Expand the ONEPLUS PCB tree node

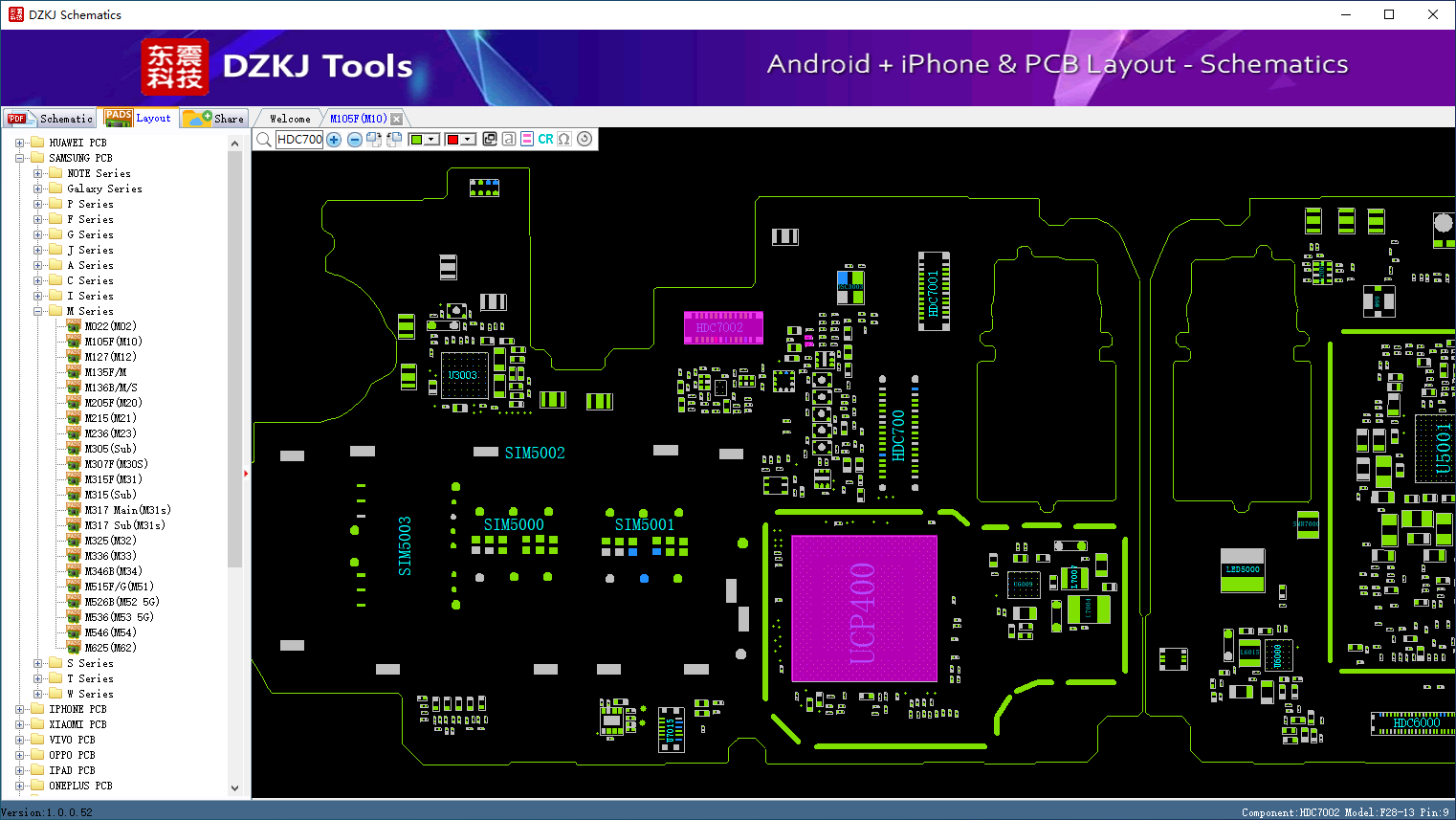(20, 786)
